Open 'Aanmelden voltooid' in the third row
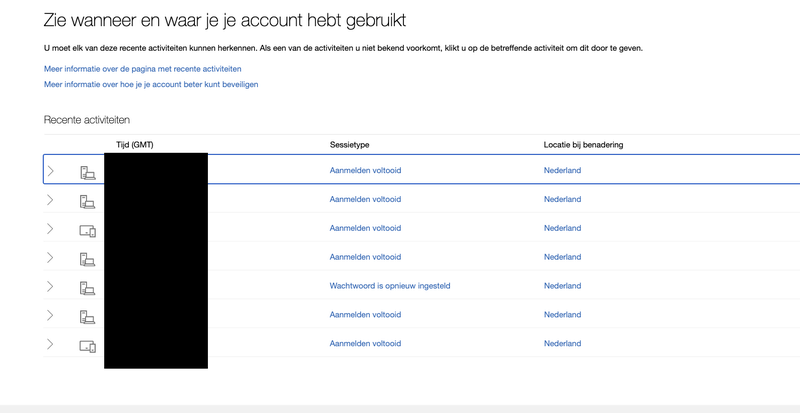This screenshot has width=800, height=413. click(x=365, y=228)
